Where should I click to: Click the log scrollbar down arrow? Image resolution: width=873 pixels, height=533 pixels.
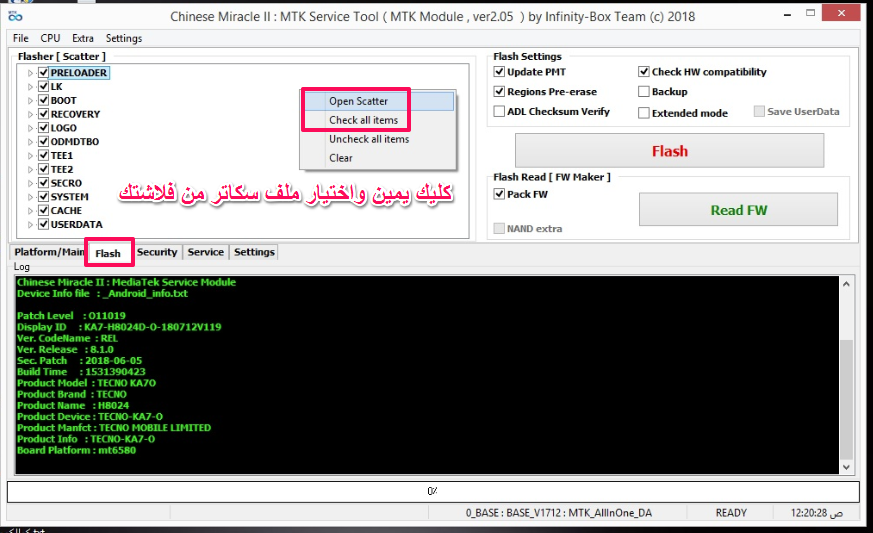pos(846,467)
